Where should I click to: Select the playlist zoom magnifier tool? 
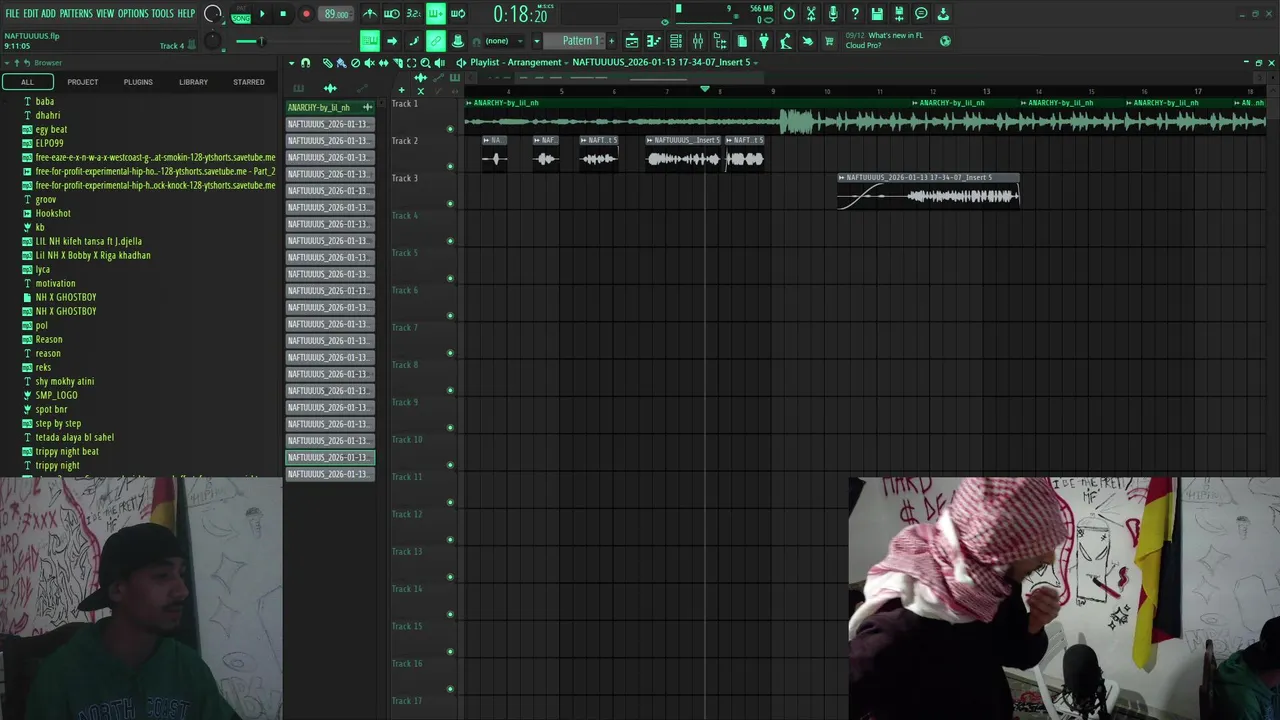[x=425, y=63]
